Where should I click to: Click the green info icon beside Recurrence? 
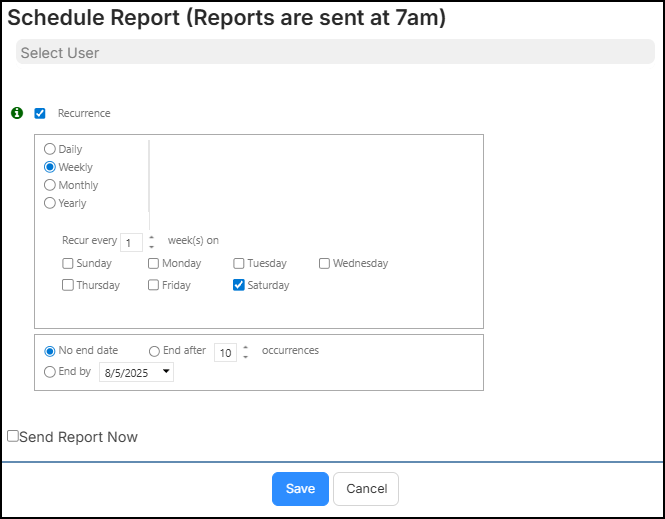[x=17, y=113]
